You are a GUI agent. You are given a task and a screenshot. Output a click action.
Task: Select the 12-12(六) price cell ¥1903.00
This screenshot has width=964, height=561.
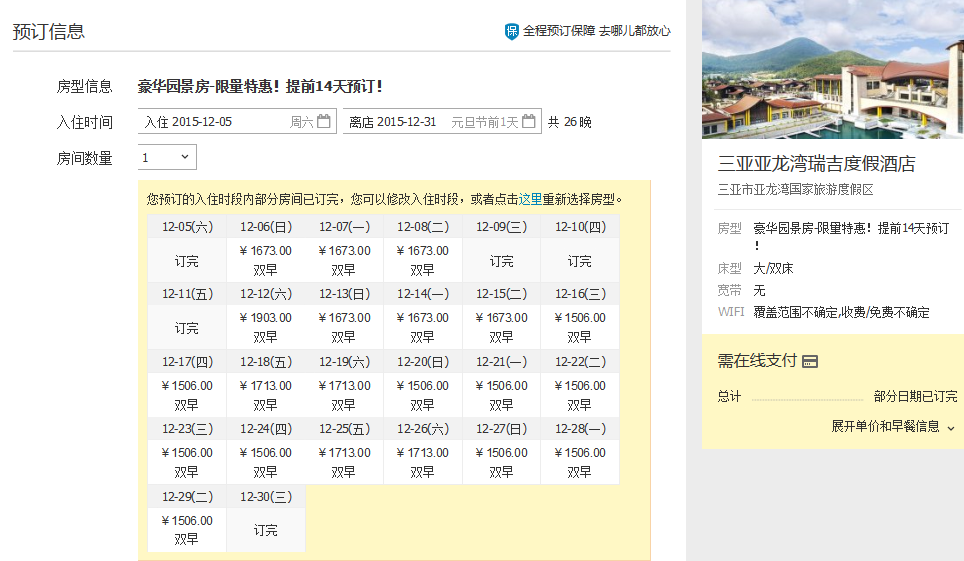point(265,327)
